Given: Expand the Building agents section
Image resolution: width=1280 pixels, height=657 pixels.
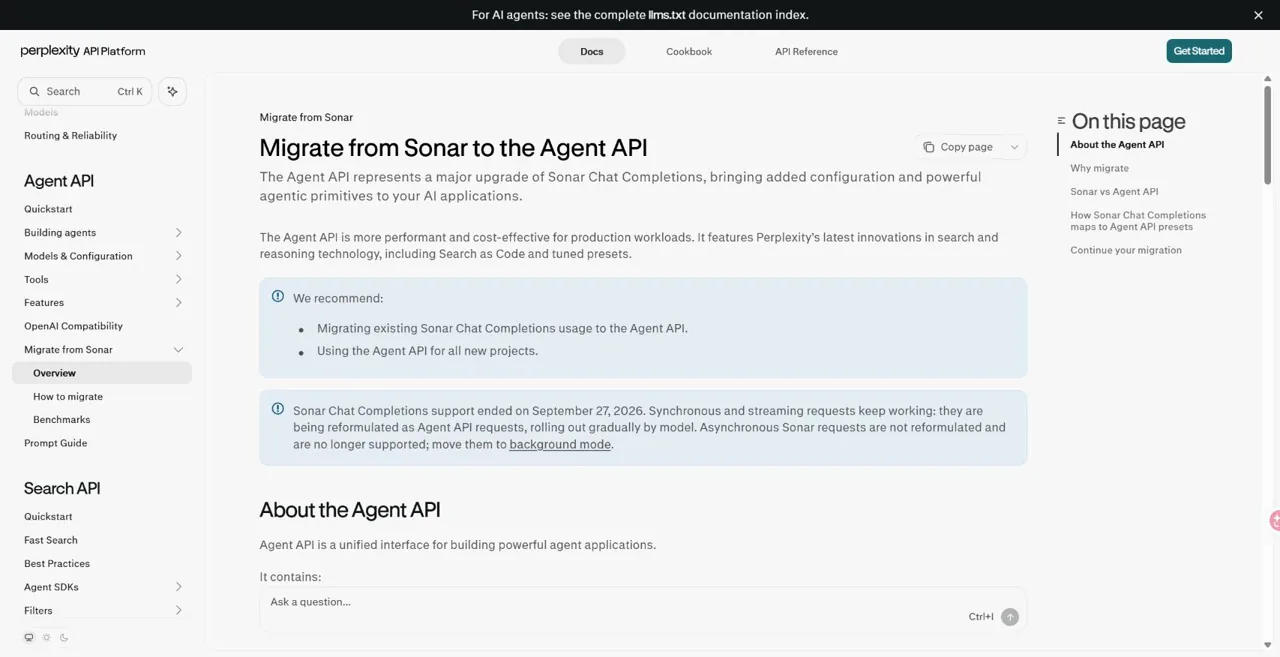Looking at the screenshot, I should tap(178, 232).
